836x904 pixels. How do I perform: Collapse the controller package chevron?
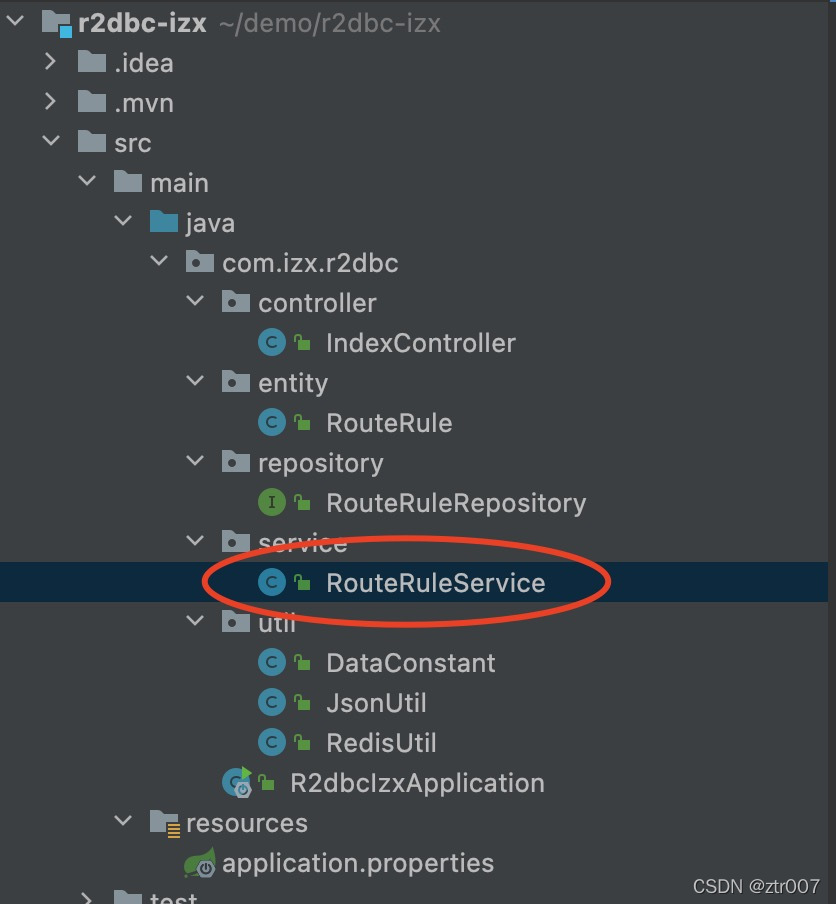tap(195, 301)
